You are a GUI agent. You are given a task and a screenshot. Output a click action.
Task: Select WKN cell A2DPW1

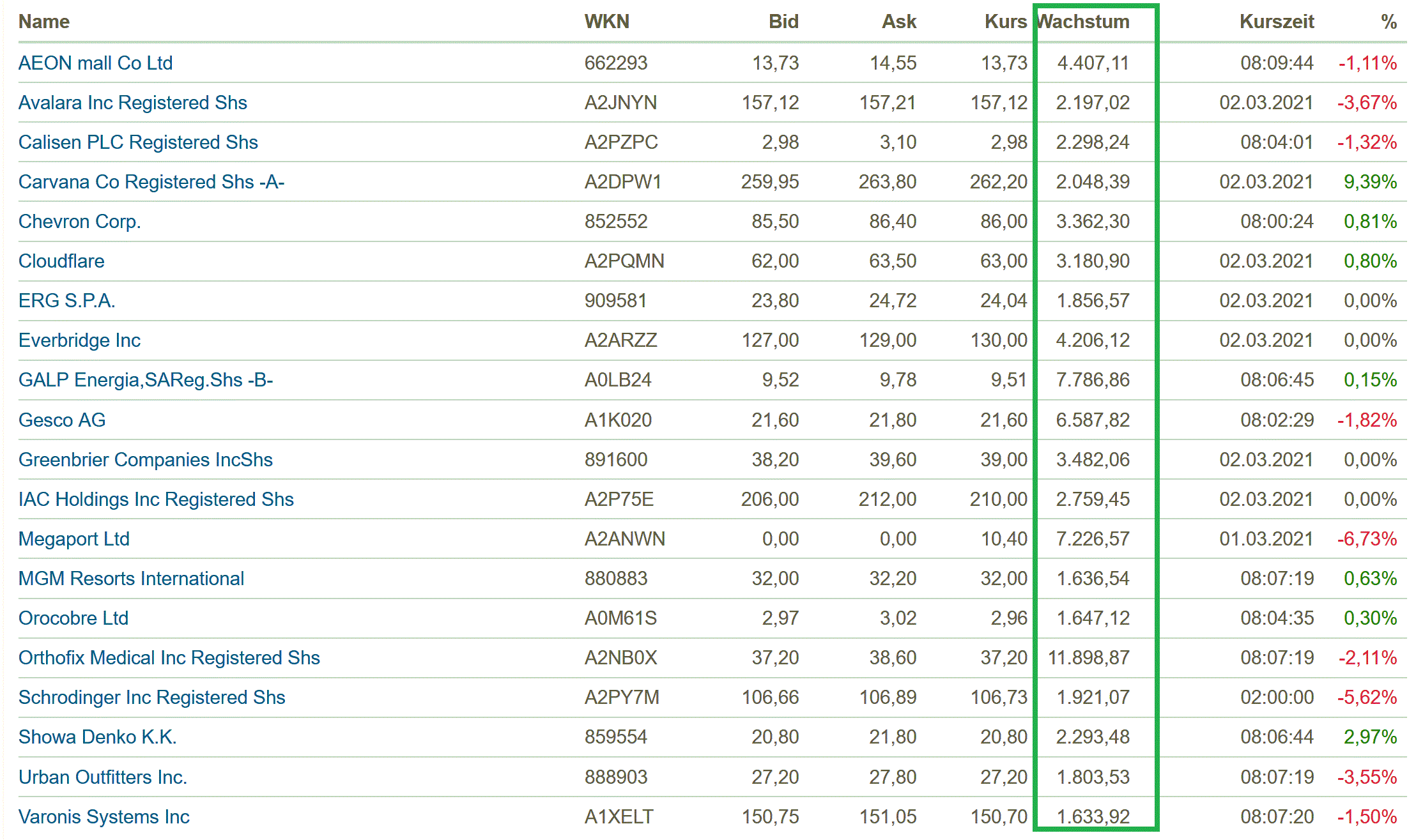pos(623,182)
